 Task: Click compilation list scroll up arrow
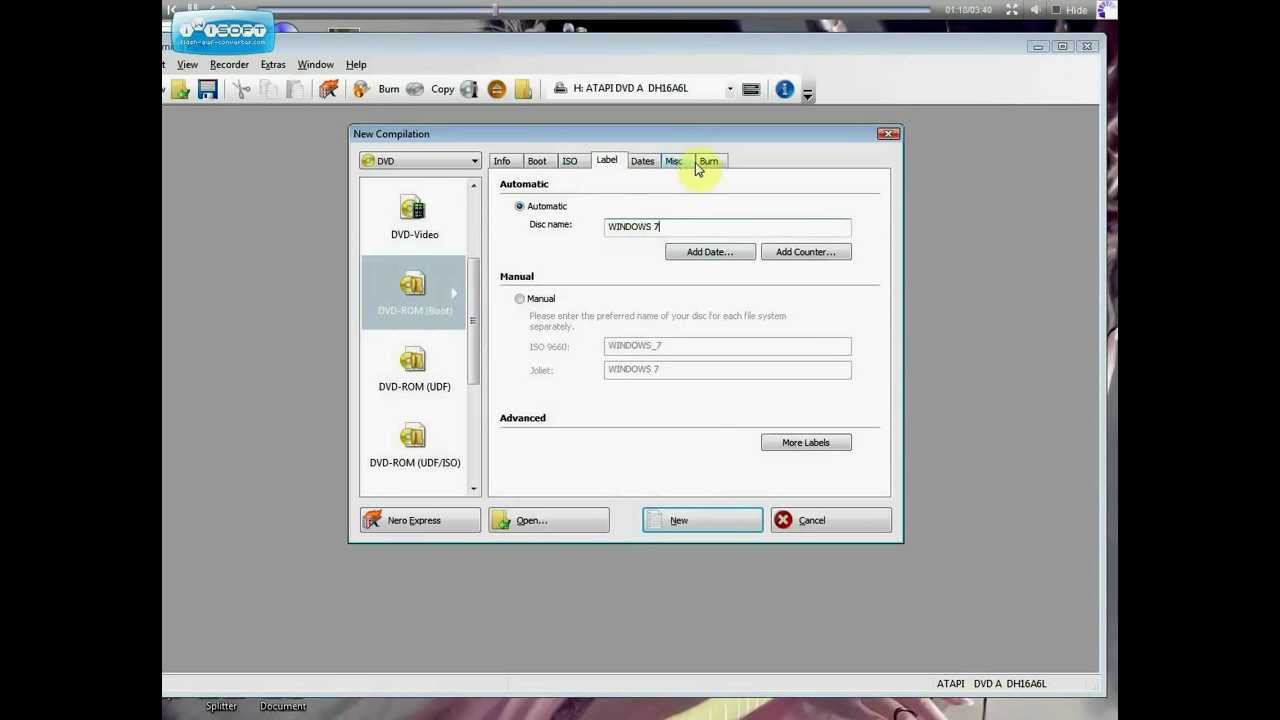click(x=474, y=186)
